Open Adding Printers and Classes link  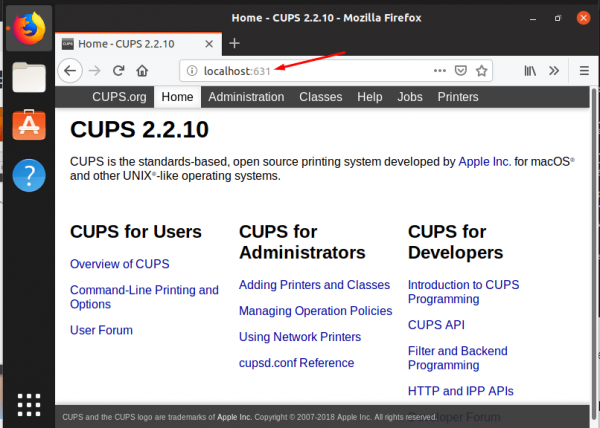pos(314,285)
